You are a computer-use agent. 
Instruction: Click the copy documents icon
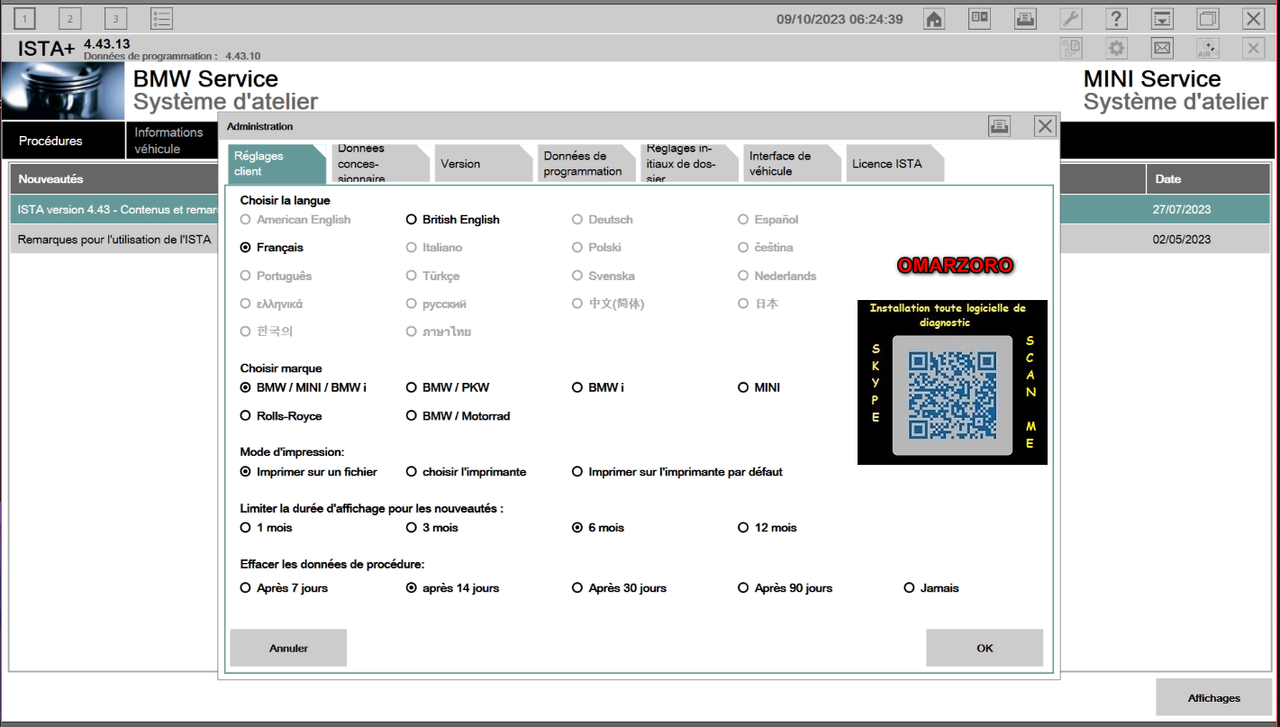point(1070,48)
